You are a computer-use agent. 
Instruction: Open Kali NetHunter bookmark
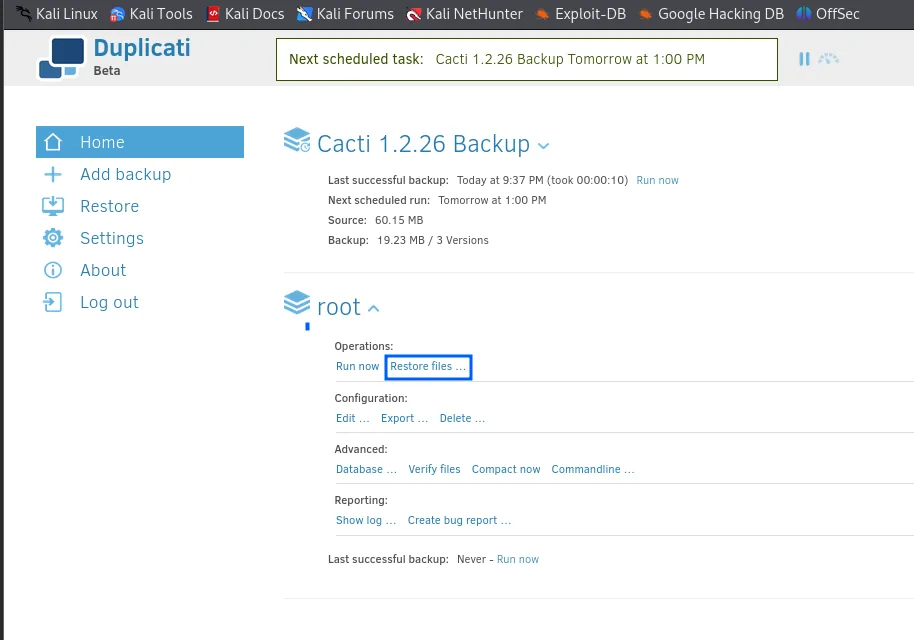click(465, 13)
